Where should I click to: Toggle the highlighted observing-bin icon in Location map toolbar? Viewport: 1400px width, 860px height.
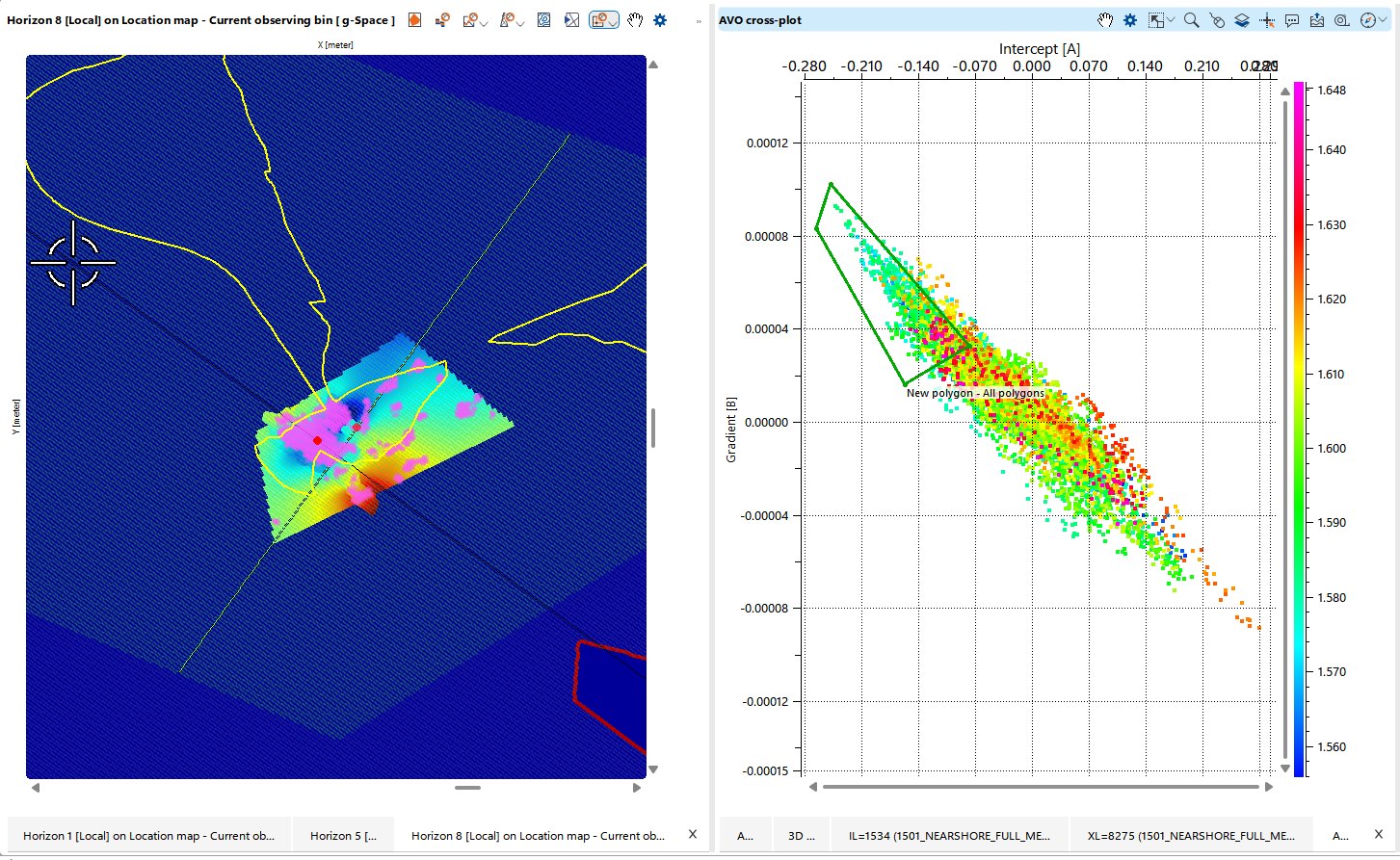click(599, 19)
